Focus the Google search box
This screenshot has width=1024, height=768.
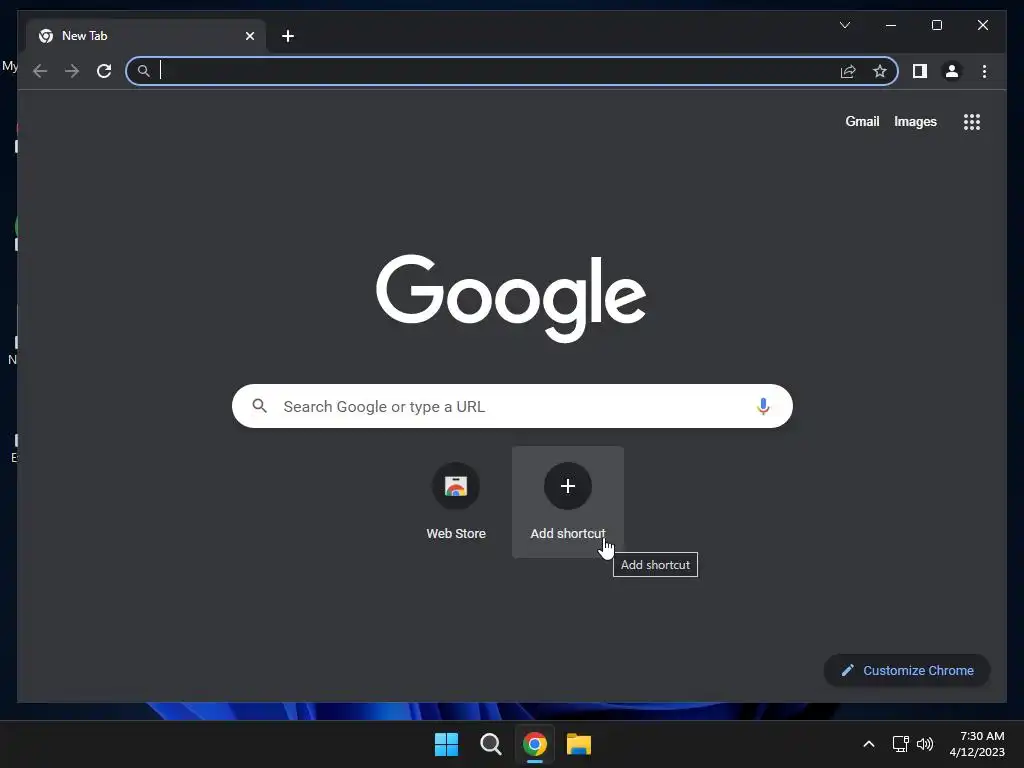[x=512, y=406]
